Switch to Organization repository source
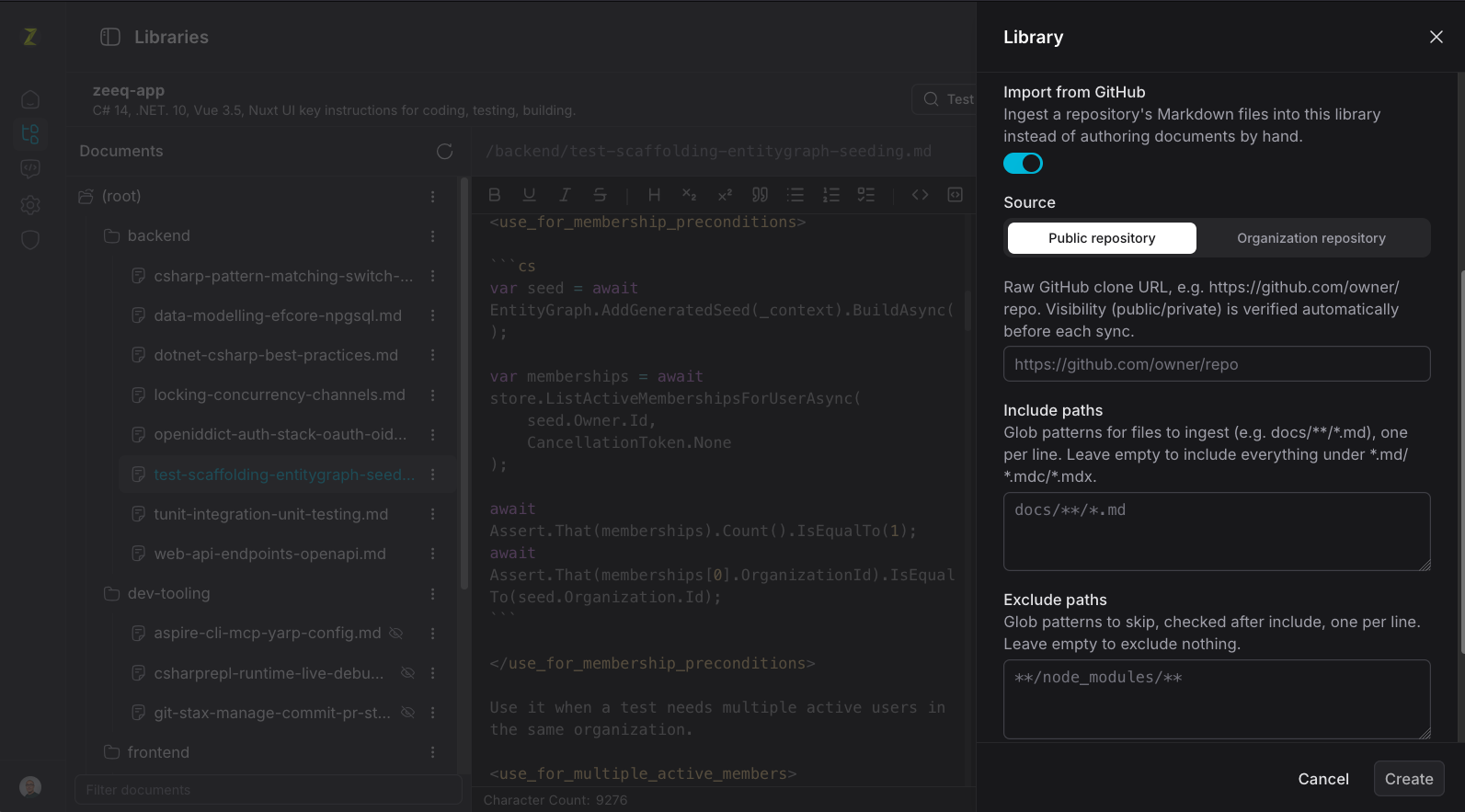 click(x=1310, y=238)
